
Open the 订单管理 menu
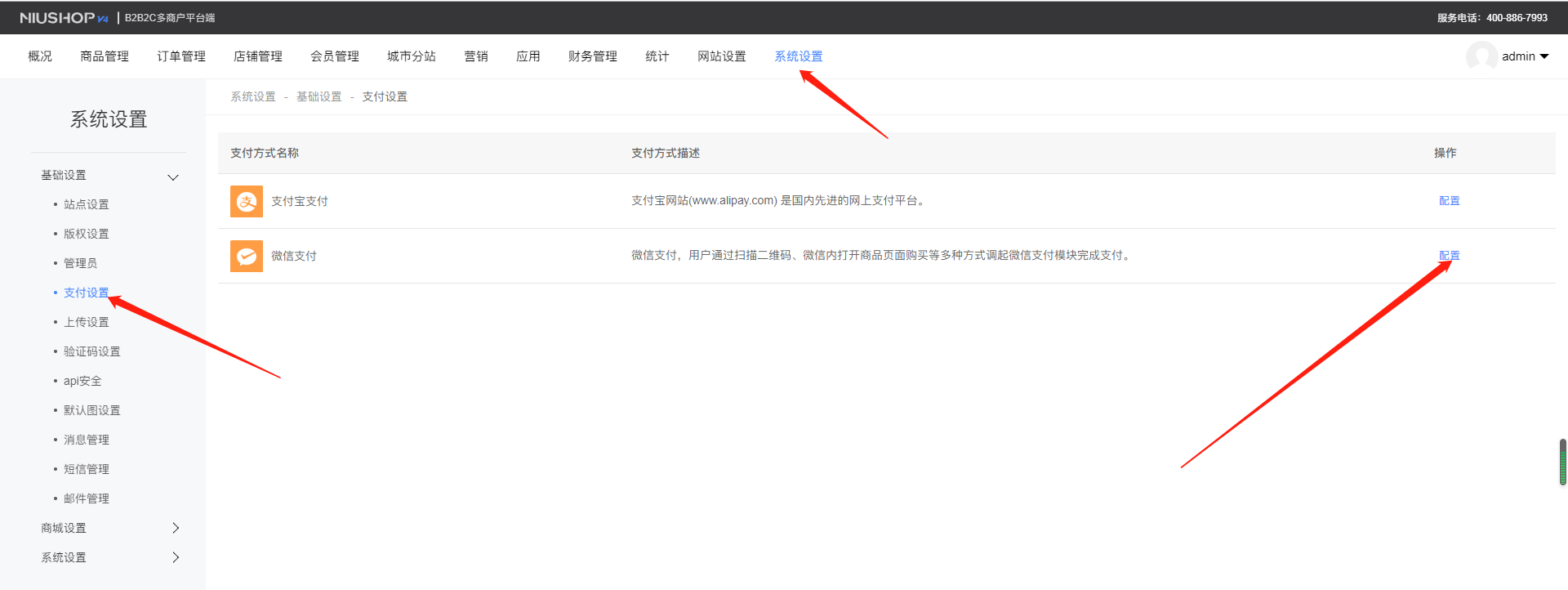click(x=181, y=56)
